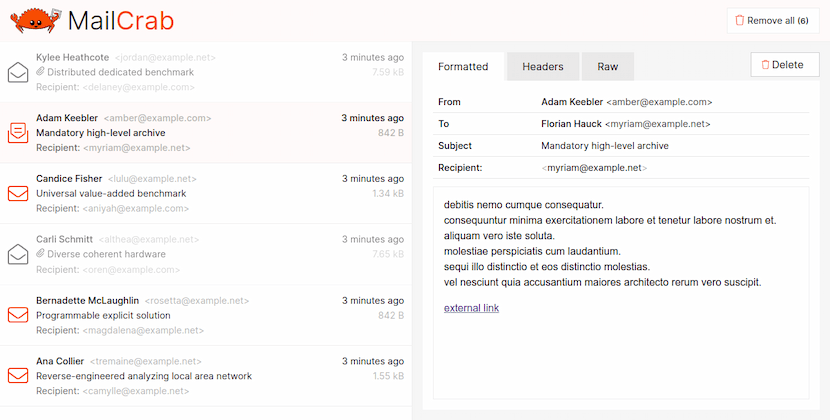
Task: Click Subject value in the detail pane
Action: 605,146
